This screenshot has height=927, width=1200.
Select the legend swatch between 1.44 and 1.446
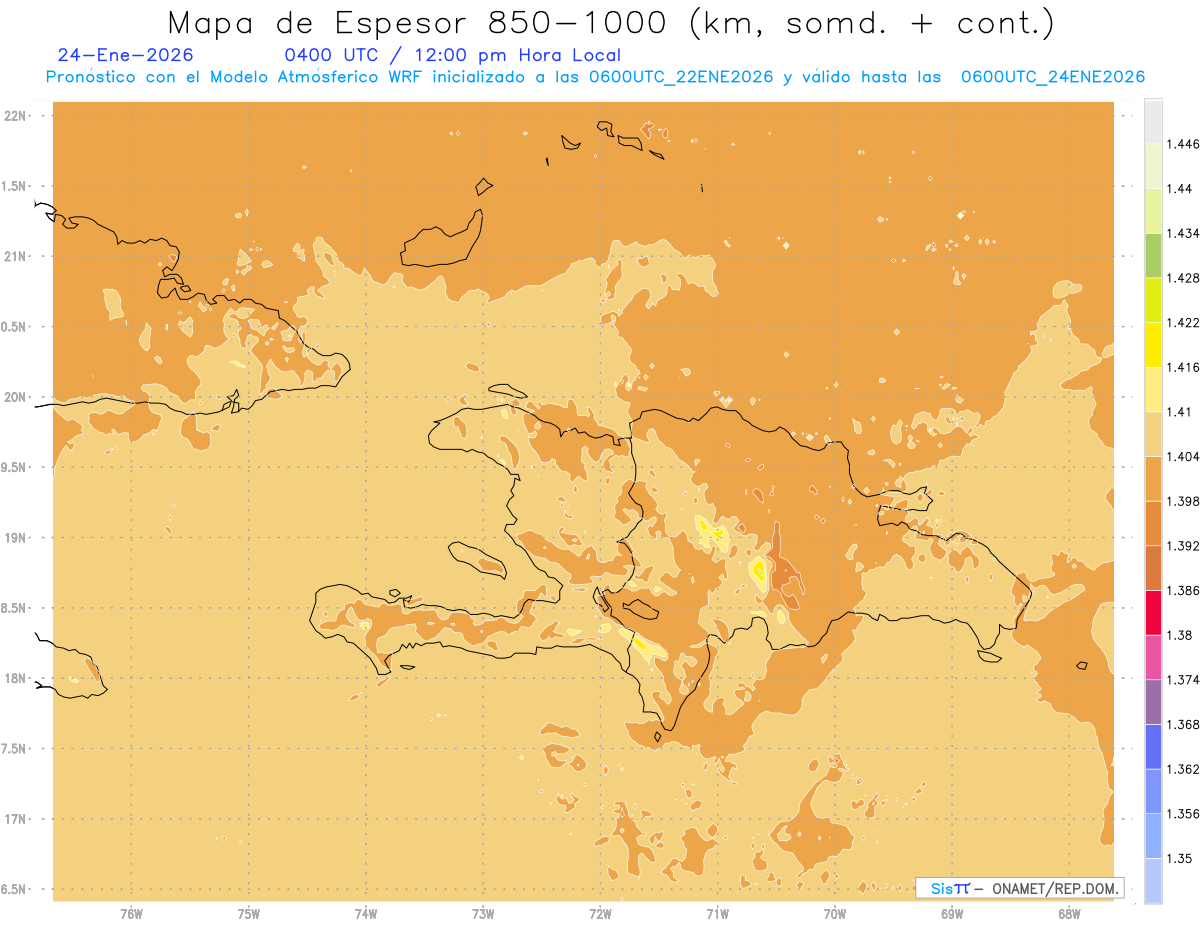(x=1153, y=165)
